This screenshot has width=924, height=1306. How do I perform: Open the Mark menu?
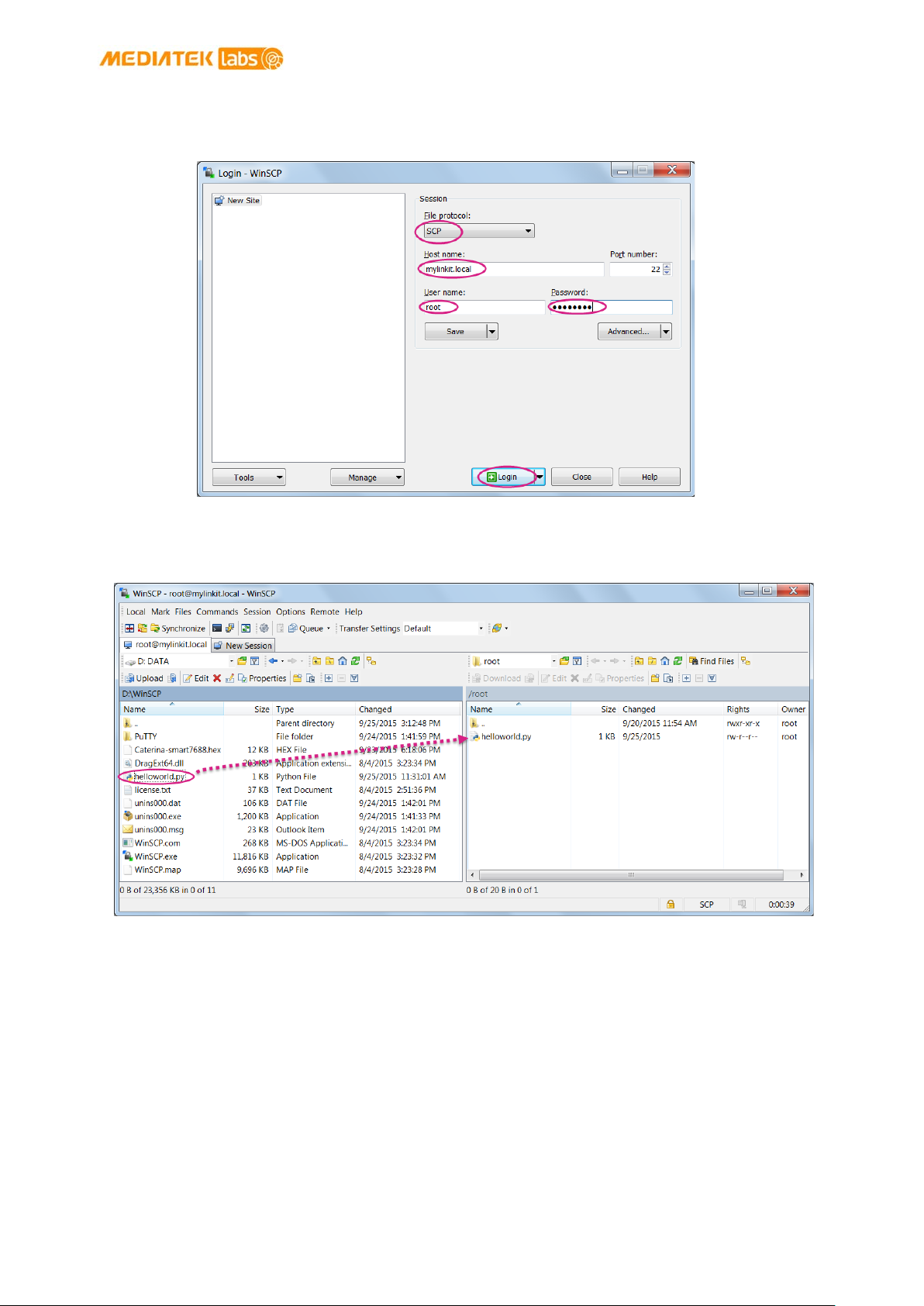(x=160, y=612)
